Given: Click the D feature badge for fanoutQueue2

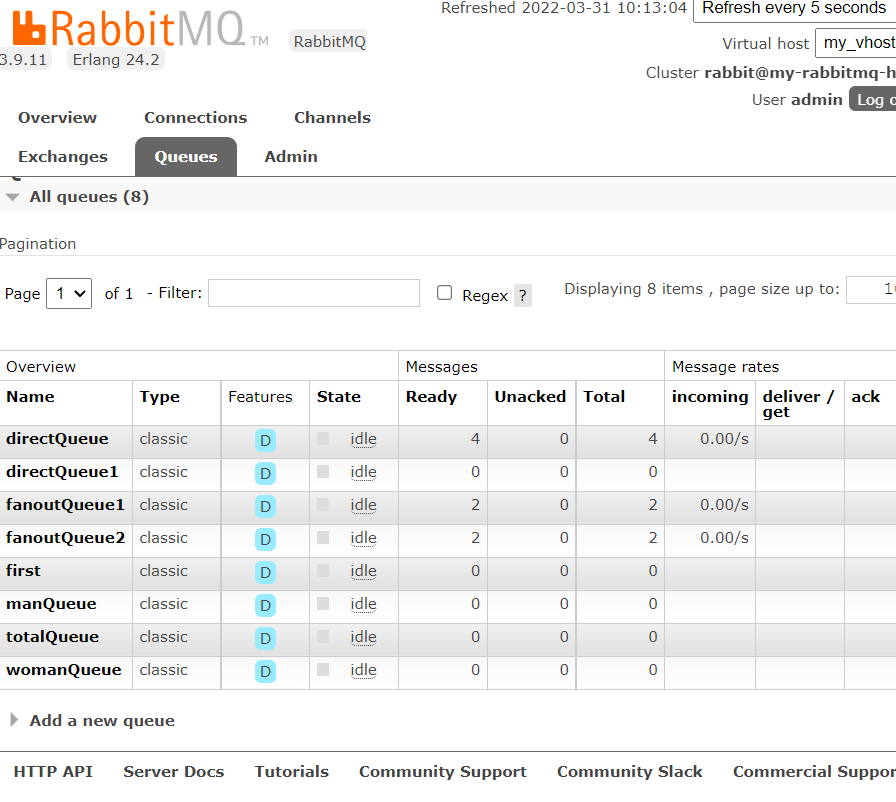Looking at the screenshot, I should pos(265,540).
